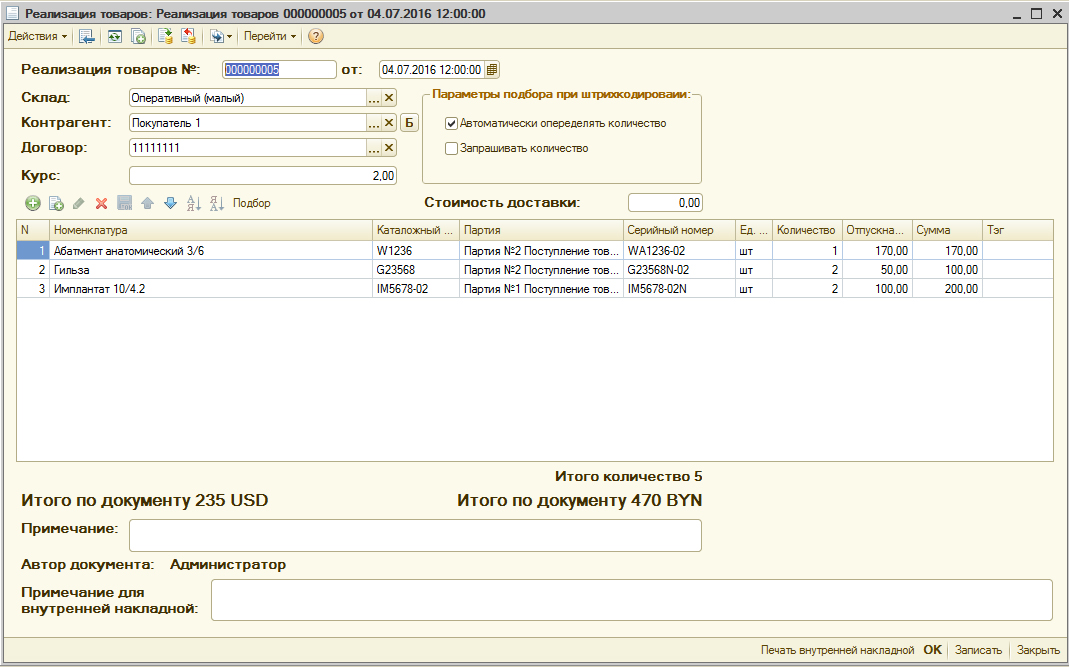Open selection list for Склад field
The width and height of the screenshot is (1069, 667).
[x=374, y=98]
